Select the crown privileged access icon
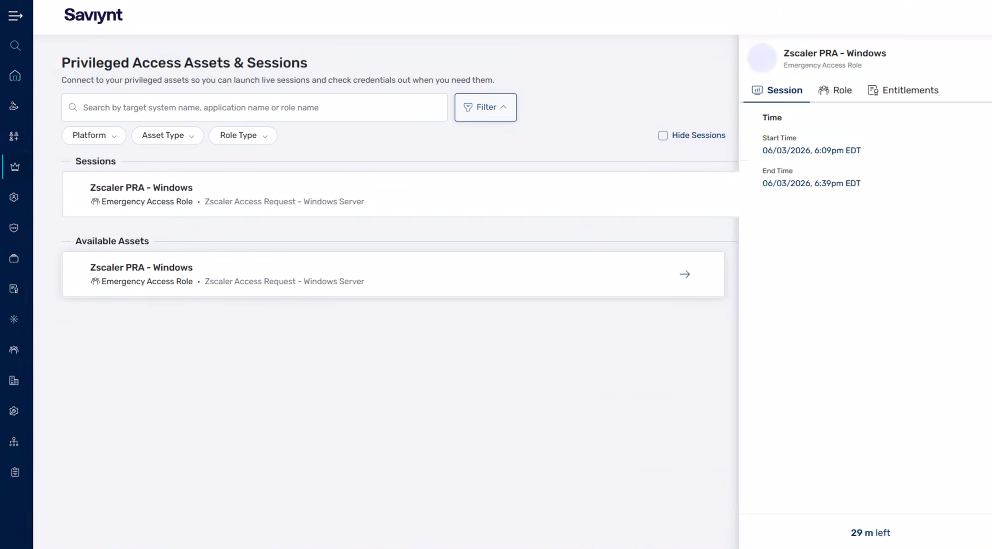 [15, 167]
